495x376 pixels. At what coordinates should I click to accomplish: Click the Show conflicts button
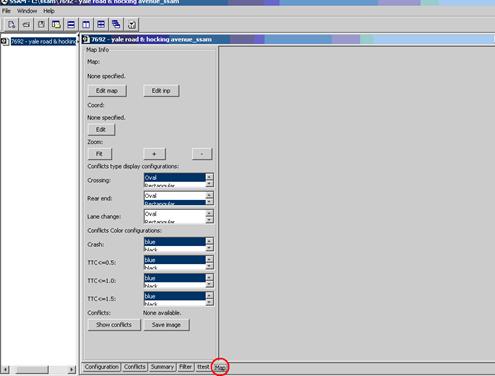[x=114, y=325]
